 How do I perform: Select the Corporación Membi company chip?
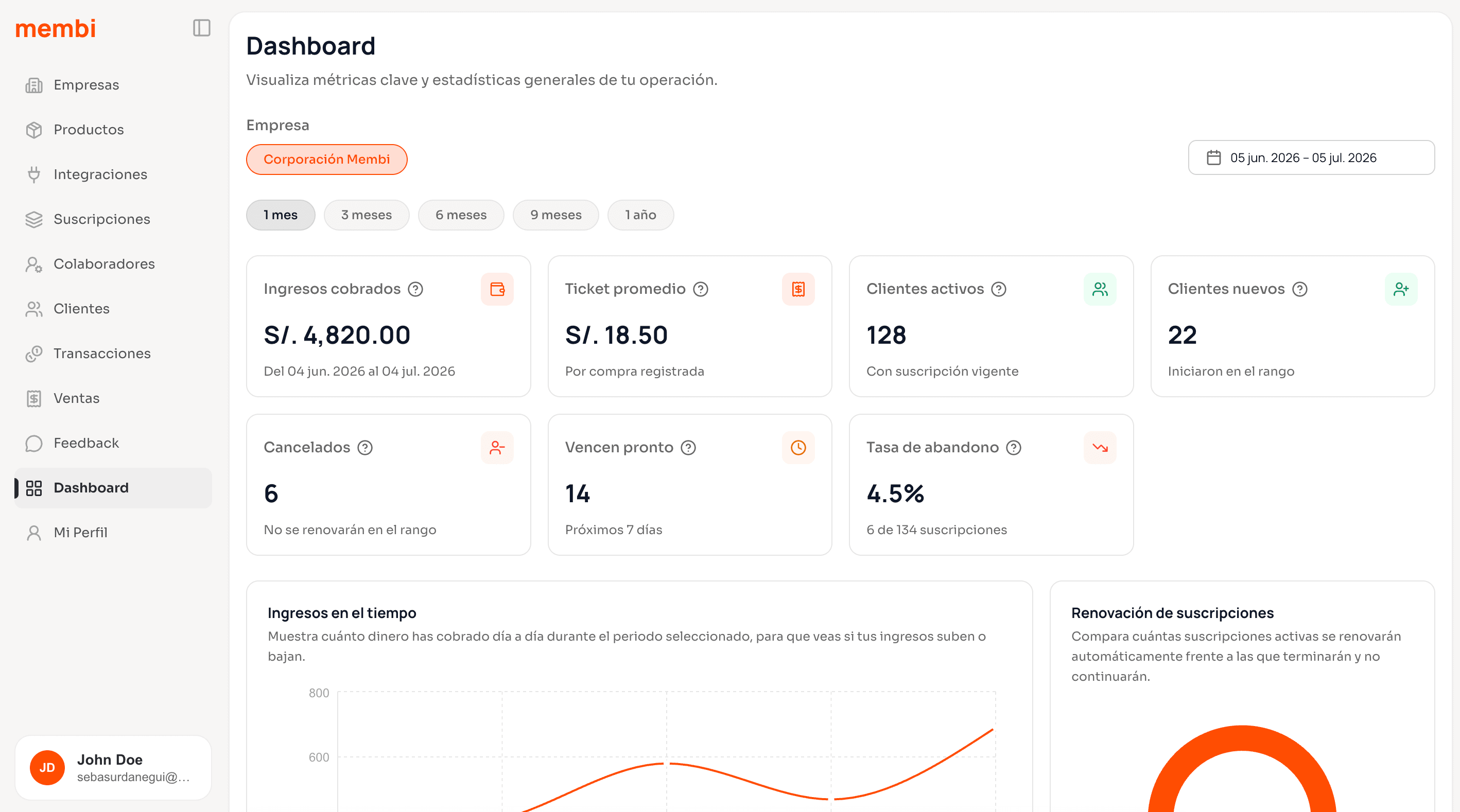(x=326, y=159)
